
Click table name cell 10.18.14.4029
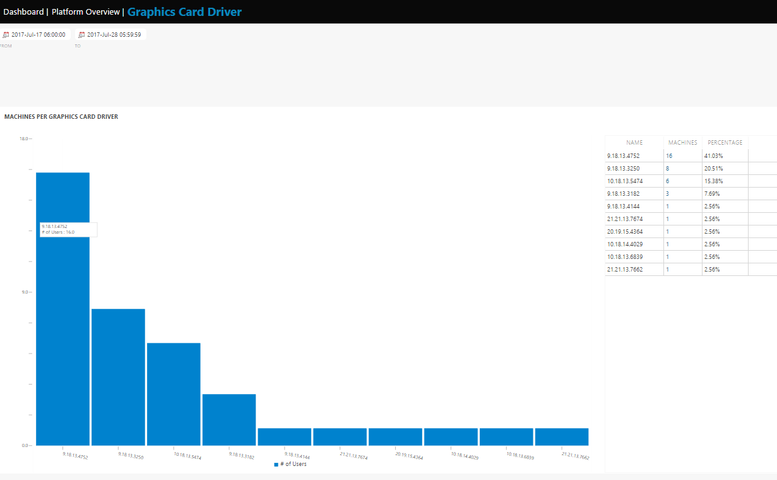625,244
